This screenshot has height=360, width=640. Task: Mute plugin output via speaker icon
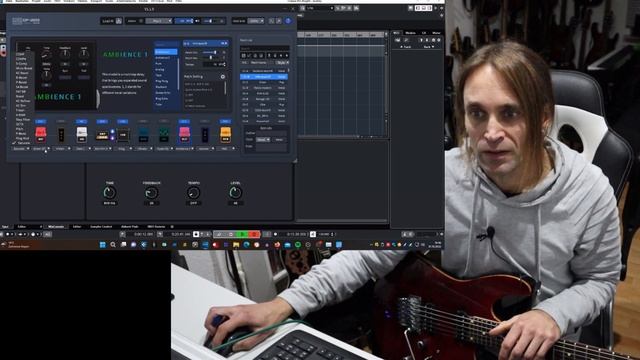coord(198,21)
